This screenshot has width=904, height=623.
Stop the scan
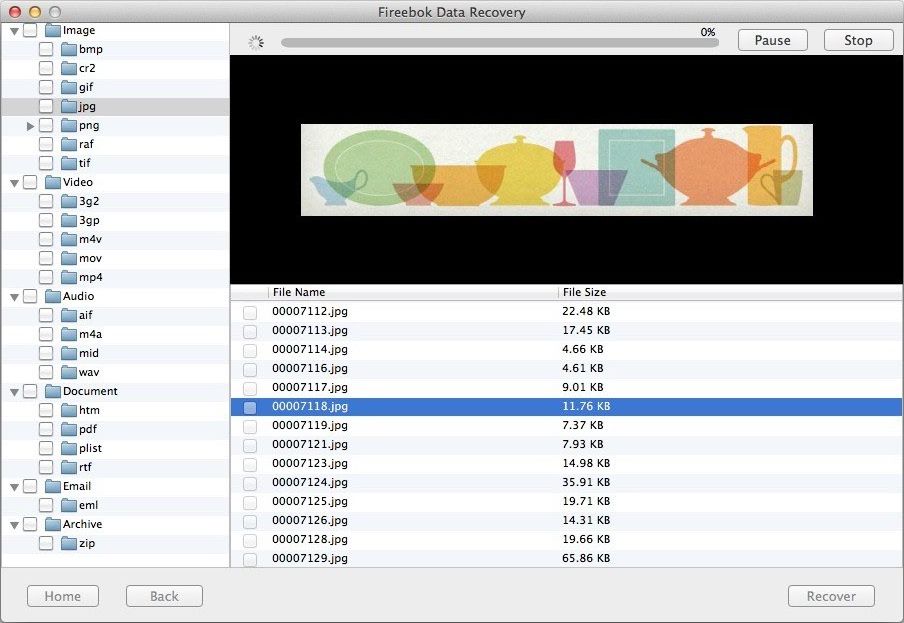point(858,40)
